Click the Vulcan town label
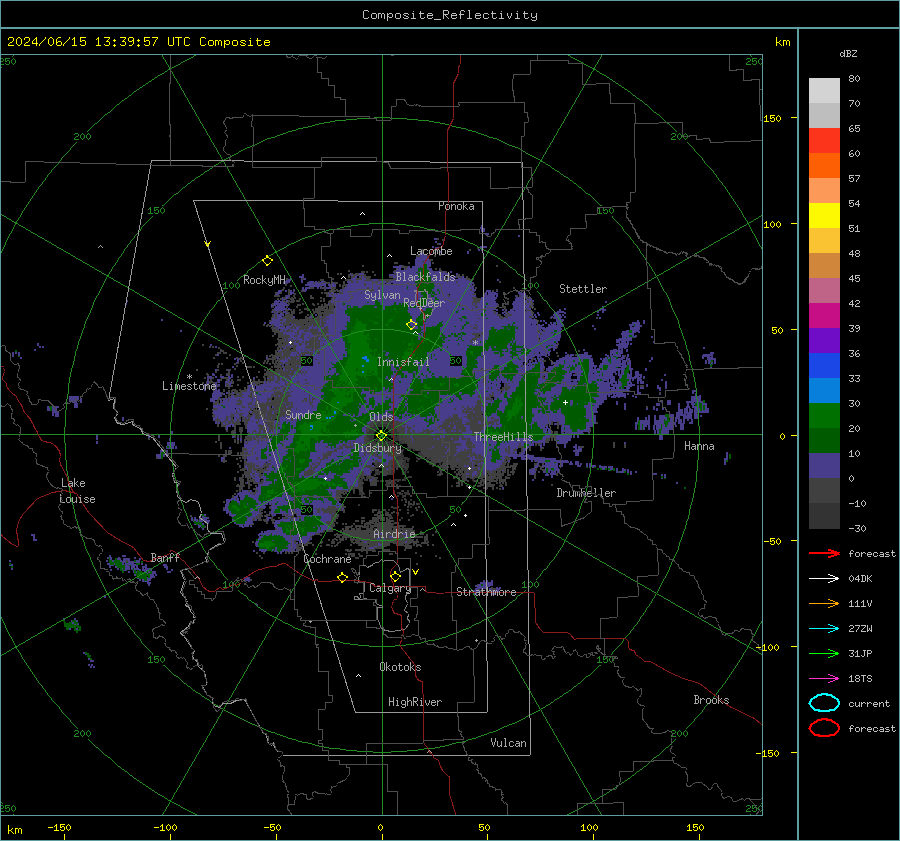This screenshot has height=841, width=900. click(x=509, y=743)
